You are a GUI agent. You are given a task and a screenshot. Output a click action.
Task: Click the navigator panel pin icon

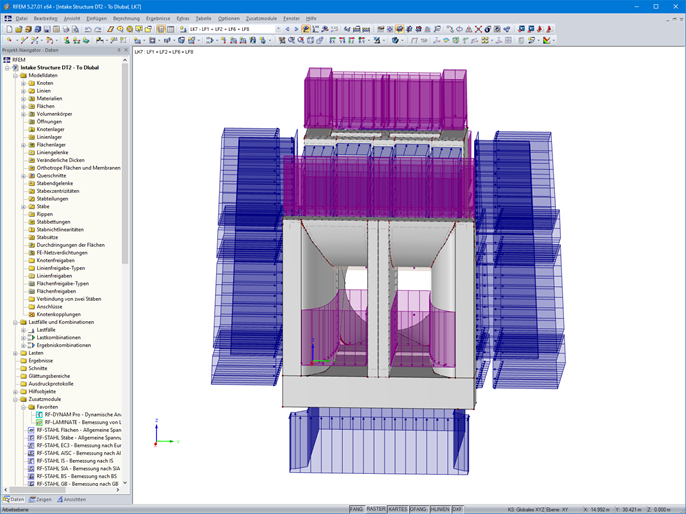[119, 50]
